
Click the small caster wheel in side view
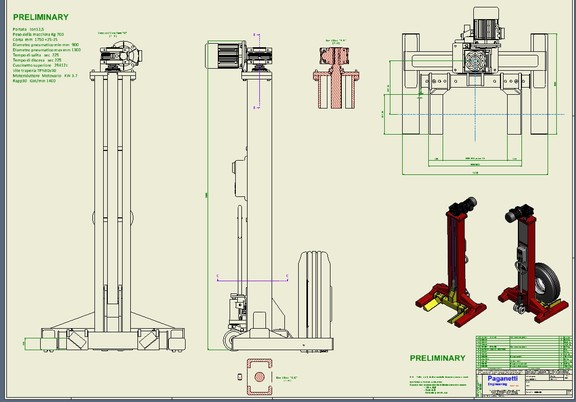(230, 340)
